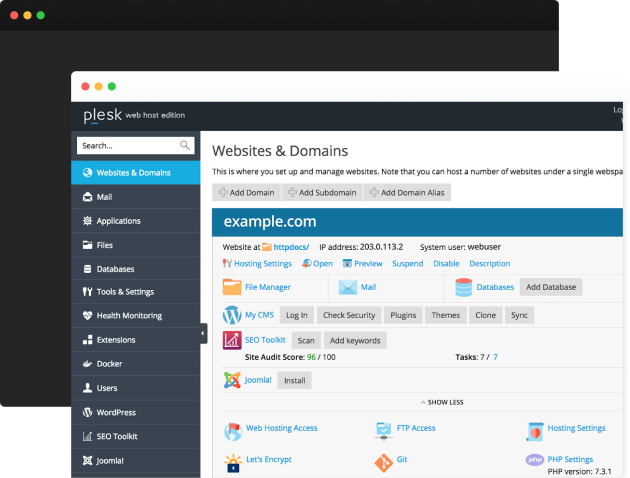The width and height of the screenshot is (630, 478).
Task: Open Applications in the sidebar
Action: tap(135, 221)
